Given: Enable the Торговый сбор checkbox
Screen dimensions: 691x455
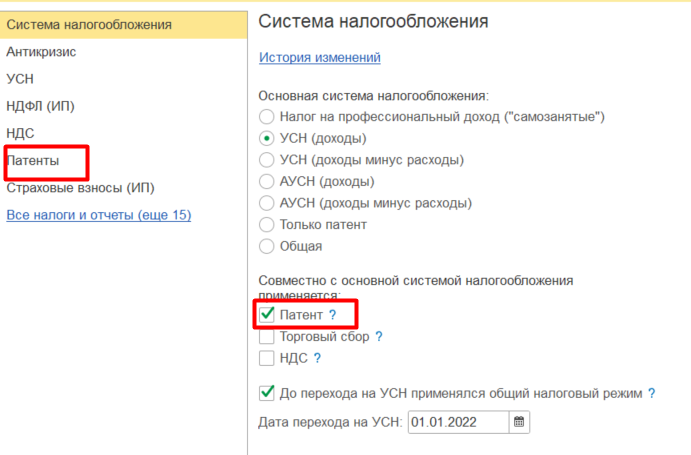Looking at the screenshot, I should pos(267,337).
